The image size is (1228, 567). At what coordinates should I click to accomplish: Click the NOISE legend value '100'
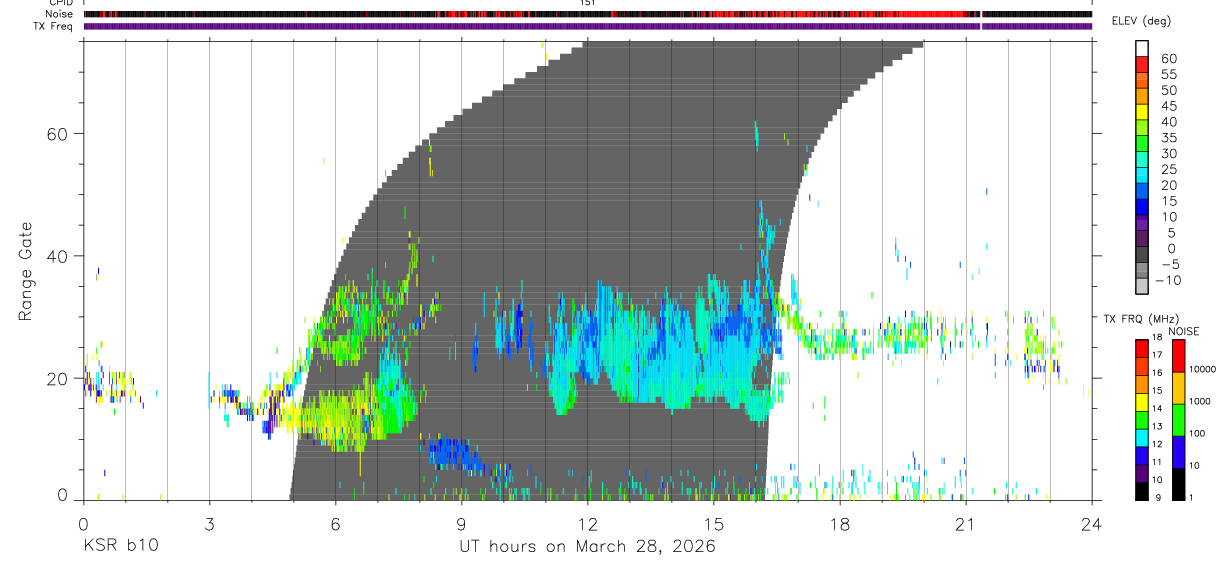tap(1199, 433)
